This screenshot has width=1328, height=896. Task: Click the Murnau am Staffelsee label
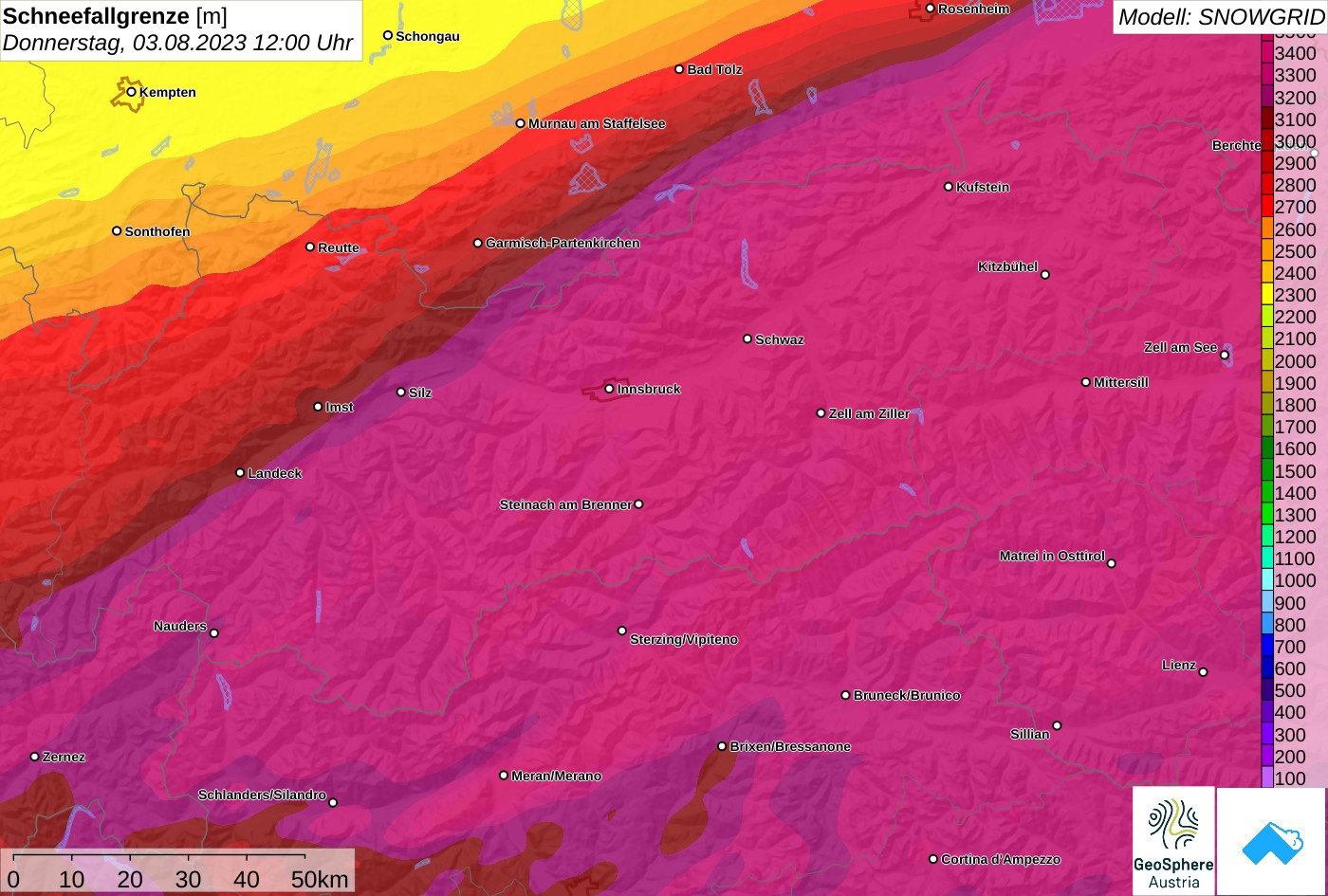[597, 123]
